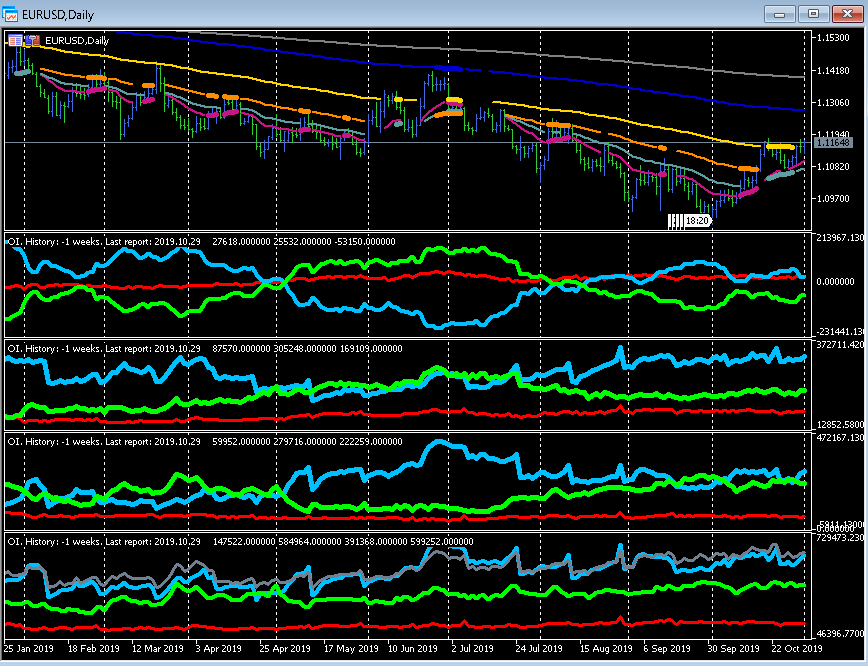The height and width of the screenshot is (666, 868).
Task: Click the 1.13060 price axis value
Action: point(833,102)
